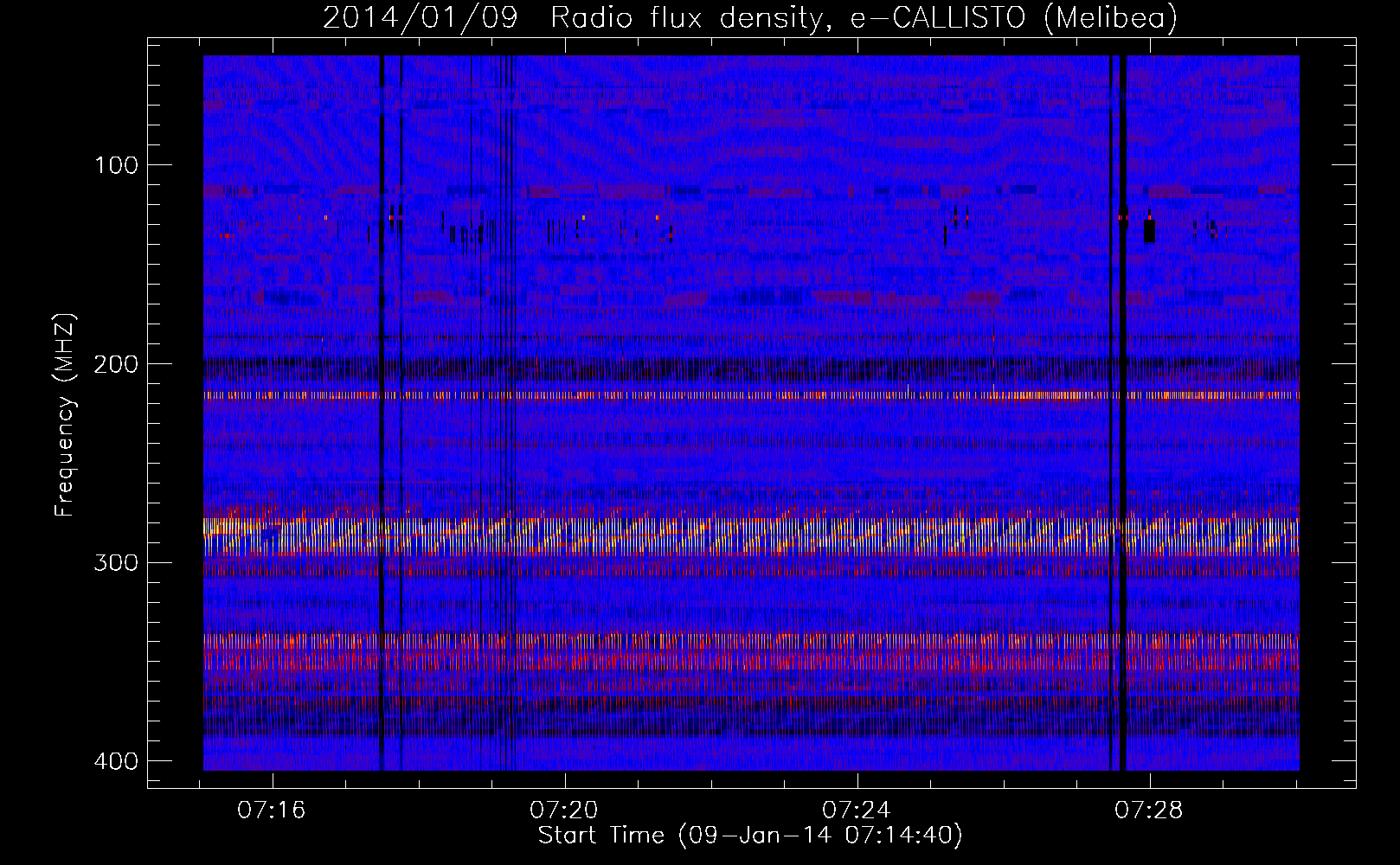Click the 07:28 time tick label
This screenshot has width=1400, height=865.
(x=1149, y=811)
